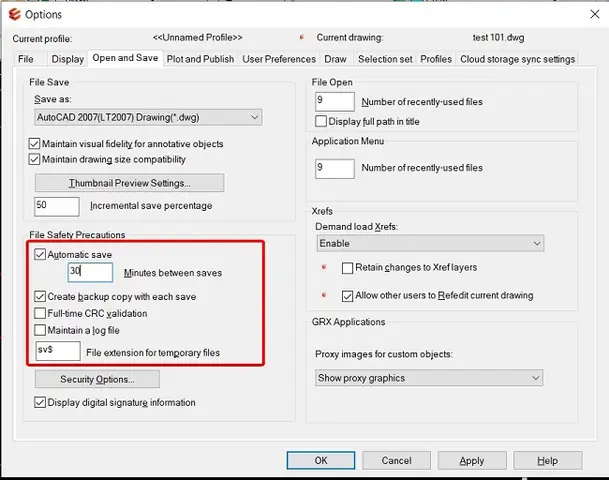Image resolution: width=609 pixels, height=480 pixels.
Task: Click drawing icon next to Retain changes option
Action: [324, 267]
